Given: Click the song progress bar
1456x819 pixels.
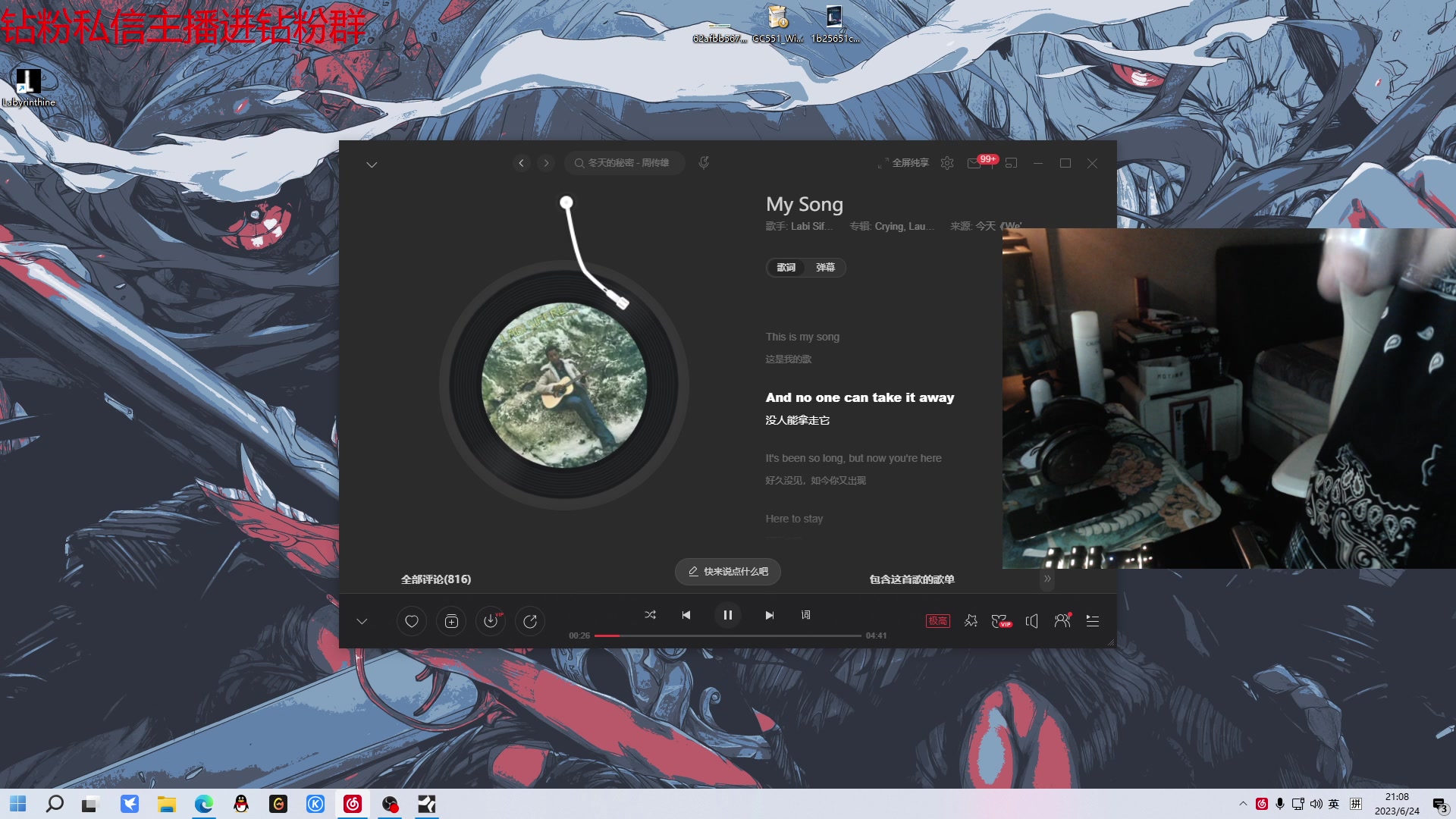Looking at the screenshot, I should pyautogui.click(x=728, y=635).
